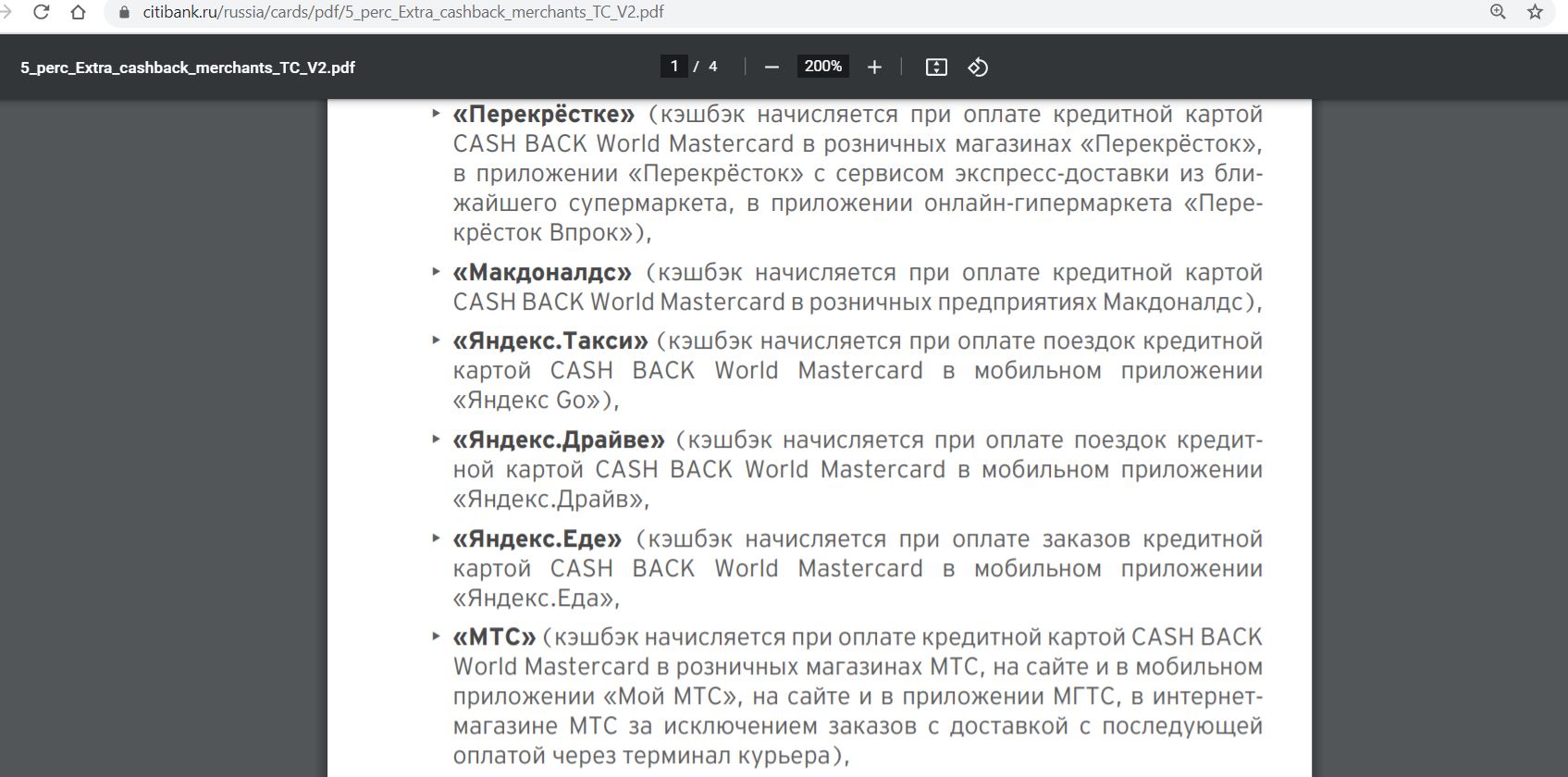Click the «Яндекс.Драйв», line text
The height and width of the screenshot is (777, 1568).
(x=551, y=499)
